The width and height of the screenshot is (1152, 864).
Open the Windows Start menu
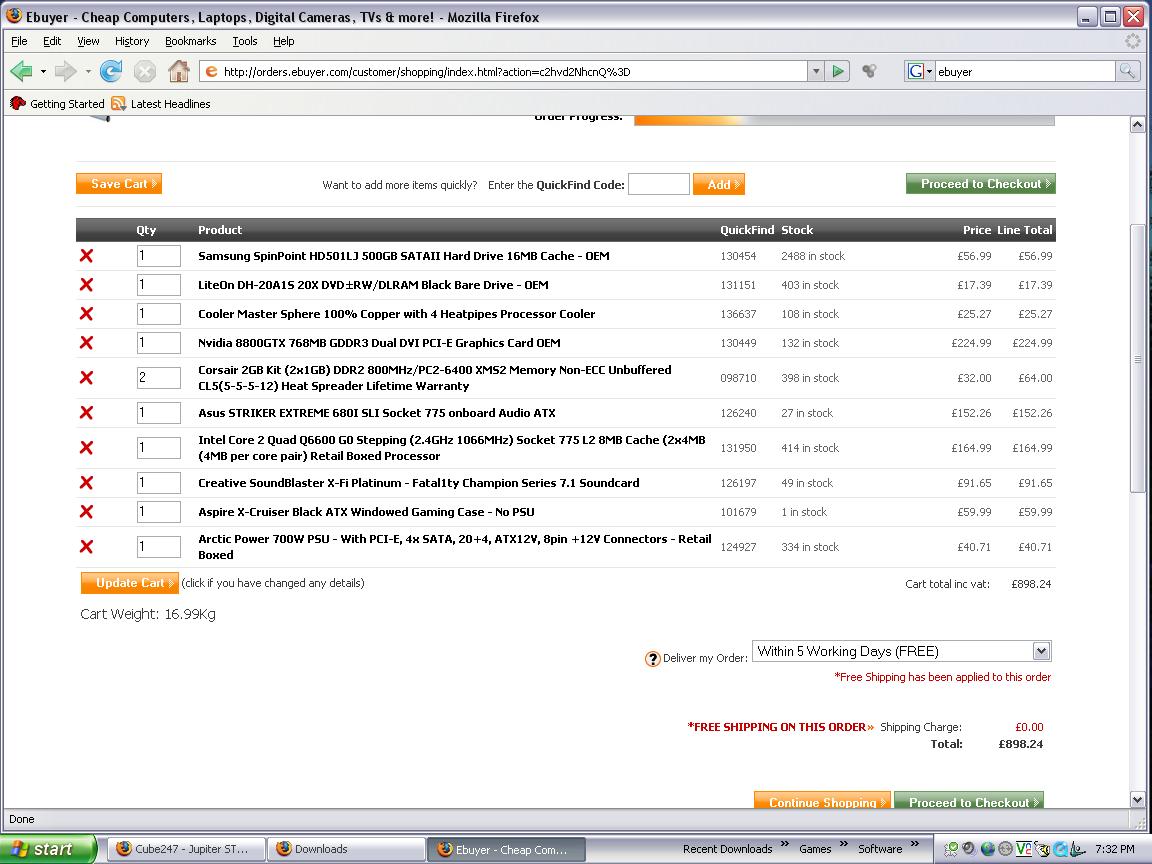(x=48, y=849)
